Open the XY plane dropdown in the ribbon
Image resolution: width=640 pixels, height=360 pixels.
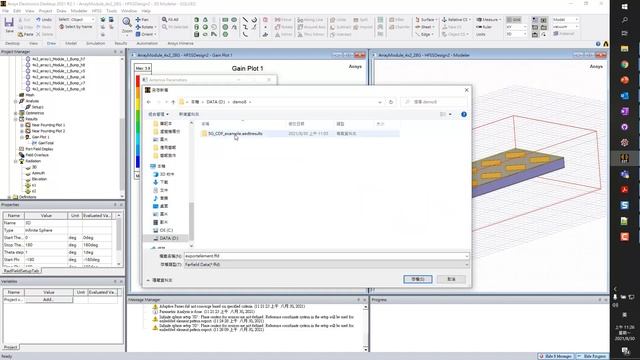(516, 27)
